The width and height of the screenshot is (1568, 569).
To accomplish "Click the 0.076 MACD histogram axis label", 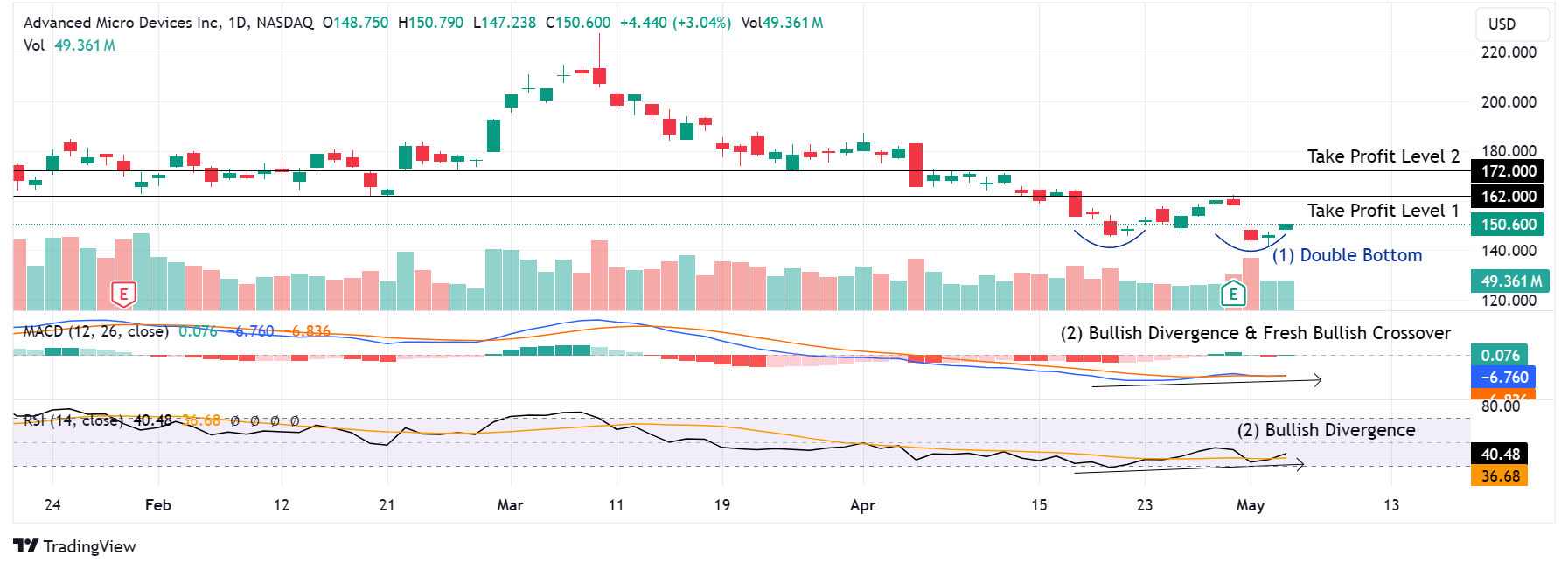I will click(x=1500, y=356).
